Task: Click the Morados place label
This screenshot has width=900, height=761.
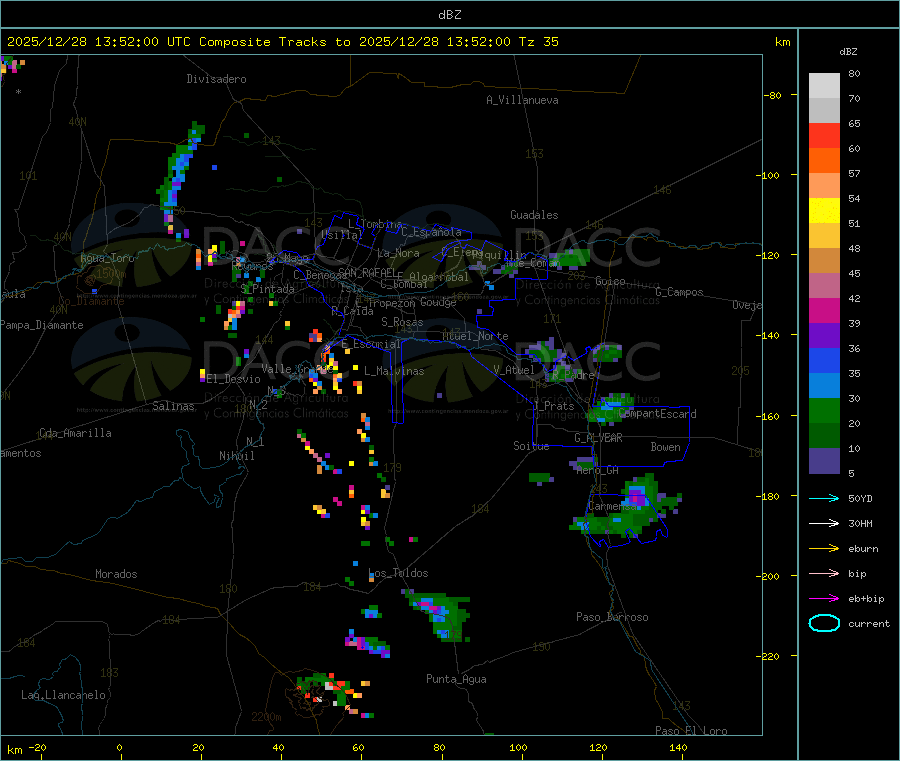Action: point(116,574)
